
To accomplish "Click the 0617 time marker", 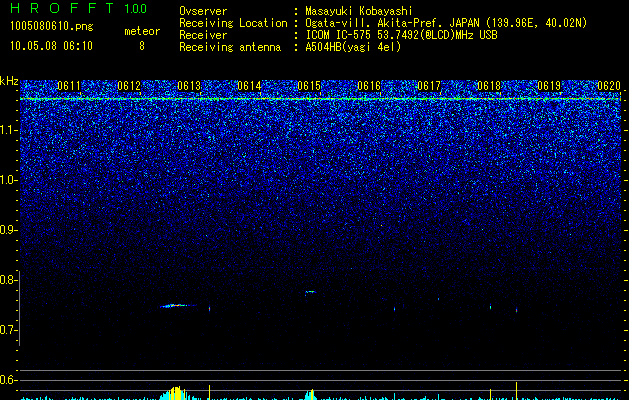I will point(429,86).
